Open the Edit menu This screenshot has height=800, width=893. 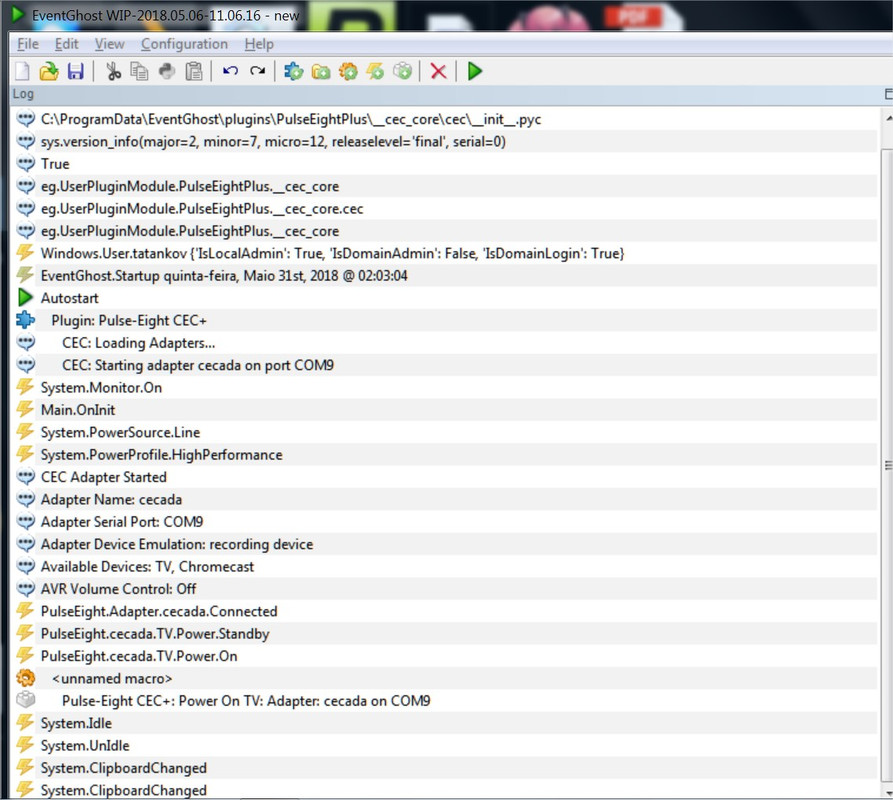[x=67, y=44]
